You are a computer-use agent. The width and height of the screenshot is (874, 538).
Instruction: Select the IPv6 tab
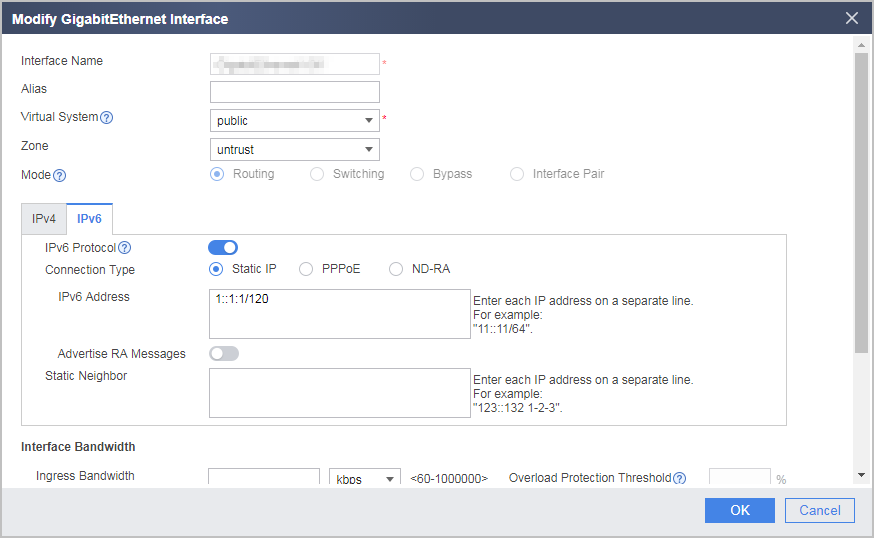pos(89,219)
